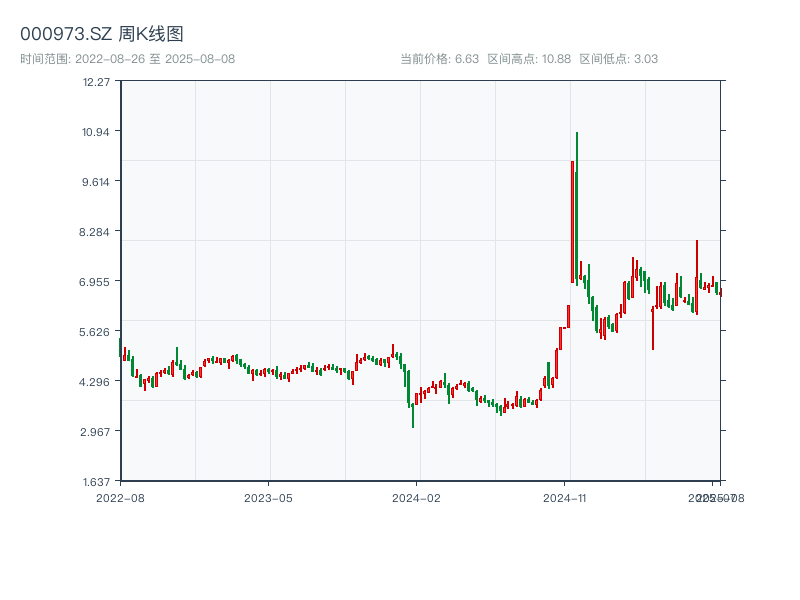Click y-axis value 10.94
This screenshot has width=800, height=600.
tap(95, 132)
